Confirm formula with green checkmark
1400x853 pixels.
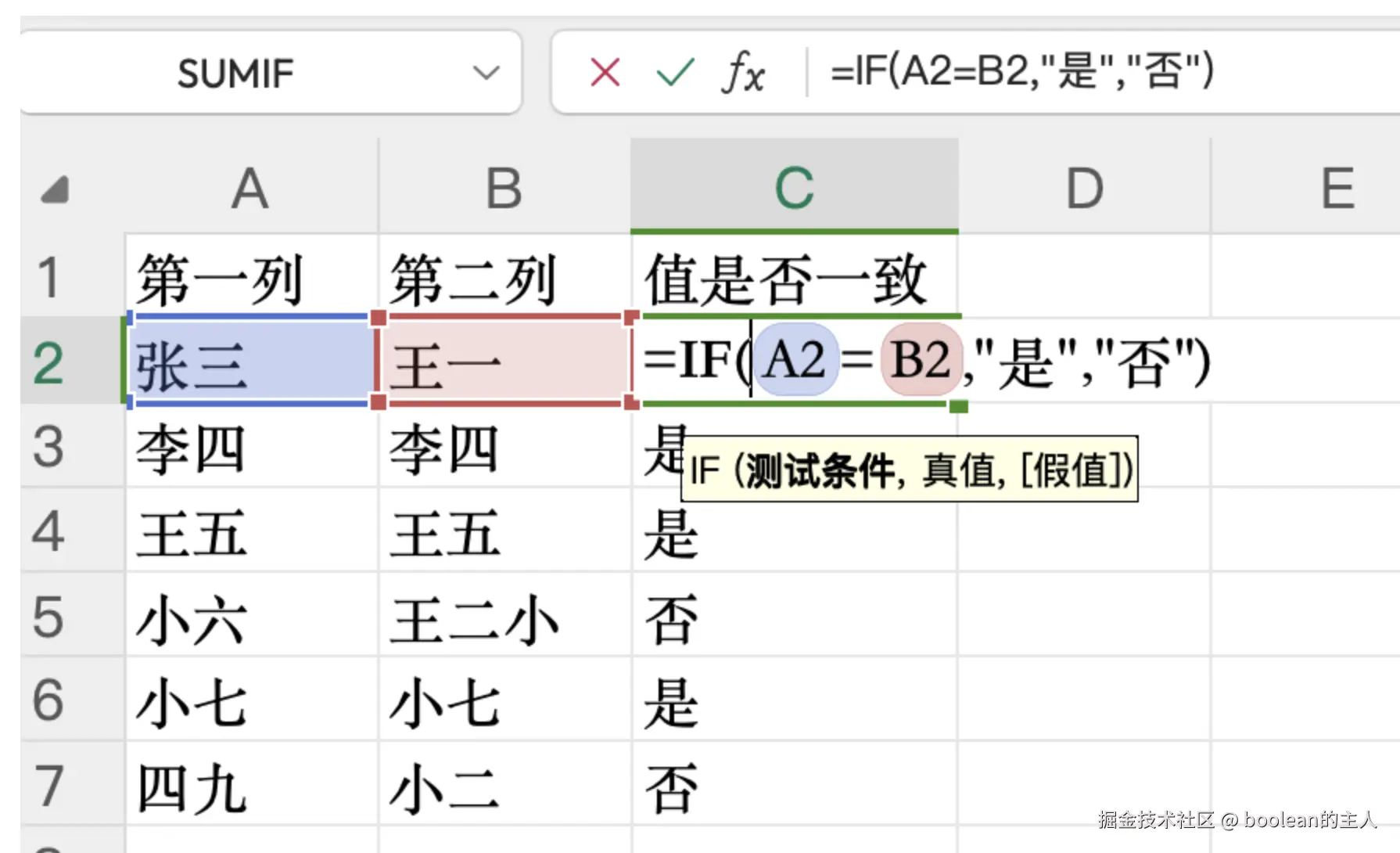[674, 73]
